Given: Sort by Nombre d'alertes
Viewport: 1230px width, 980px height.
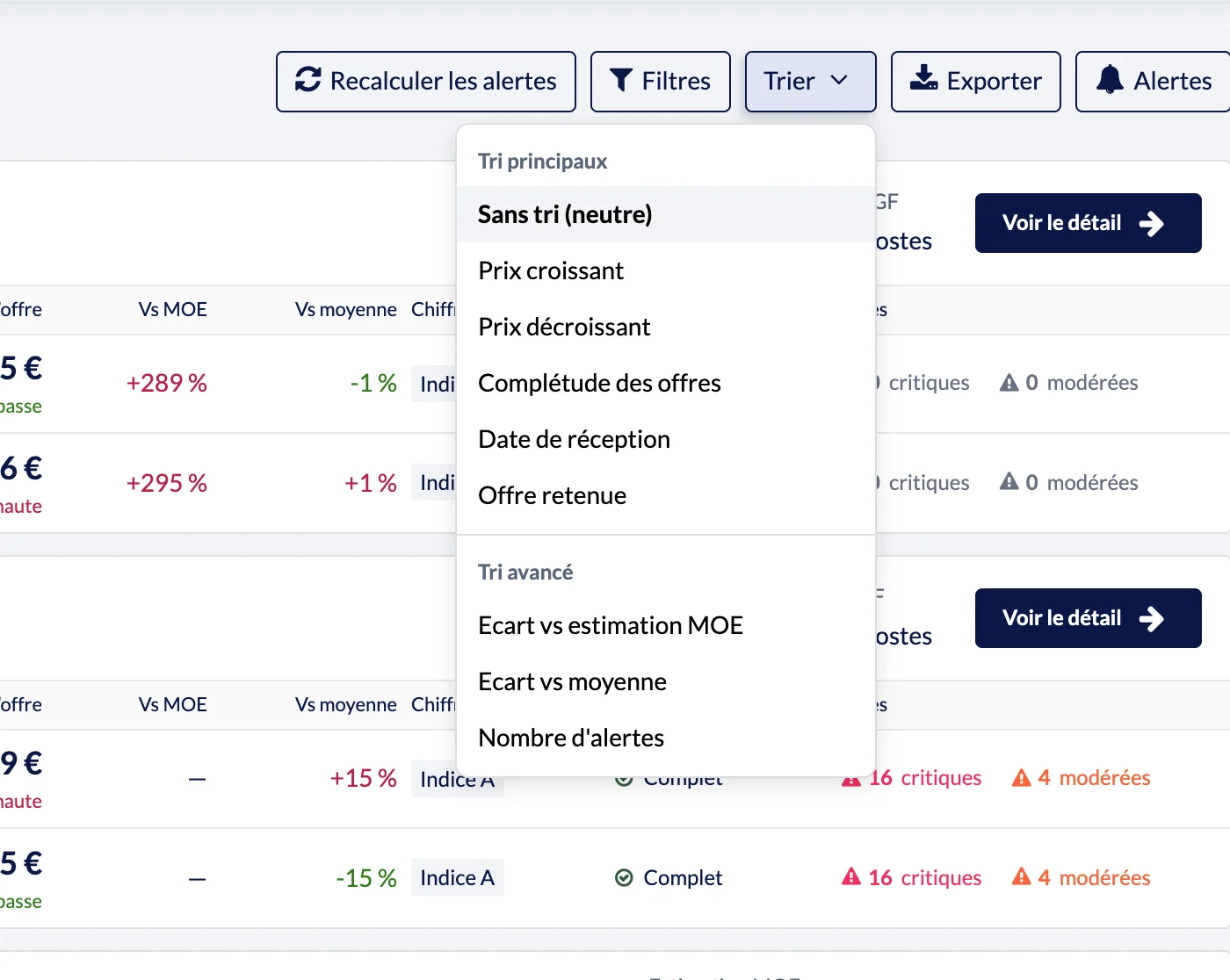Looking at the screenshot, I should [666, 738].
